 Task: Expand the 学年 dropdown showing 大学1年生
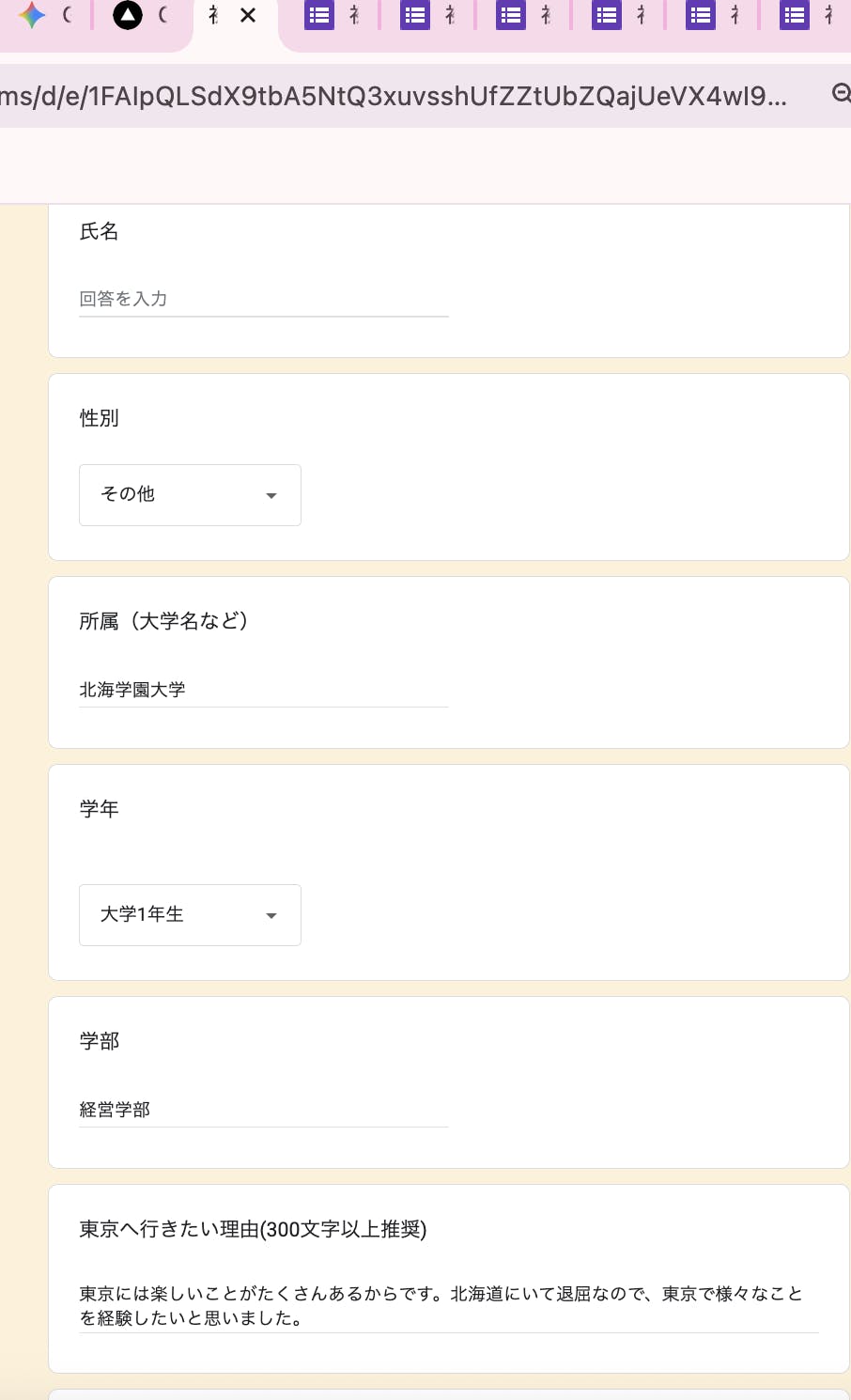[190, 915]
